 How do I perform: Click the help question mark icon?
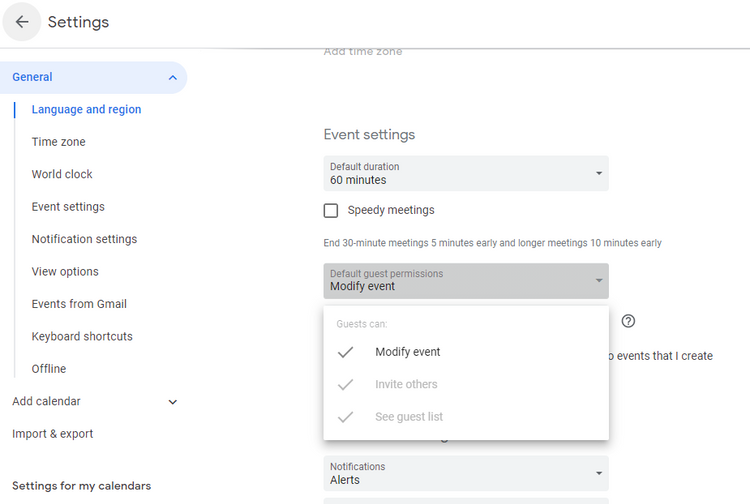pos(628,321)
